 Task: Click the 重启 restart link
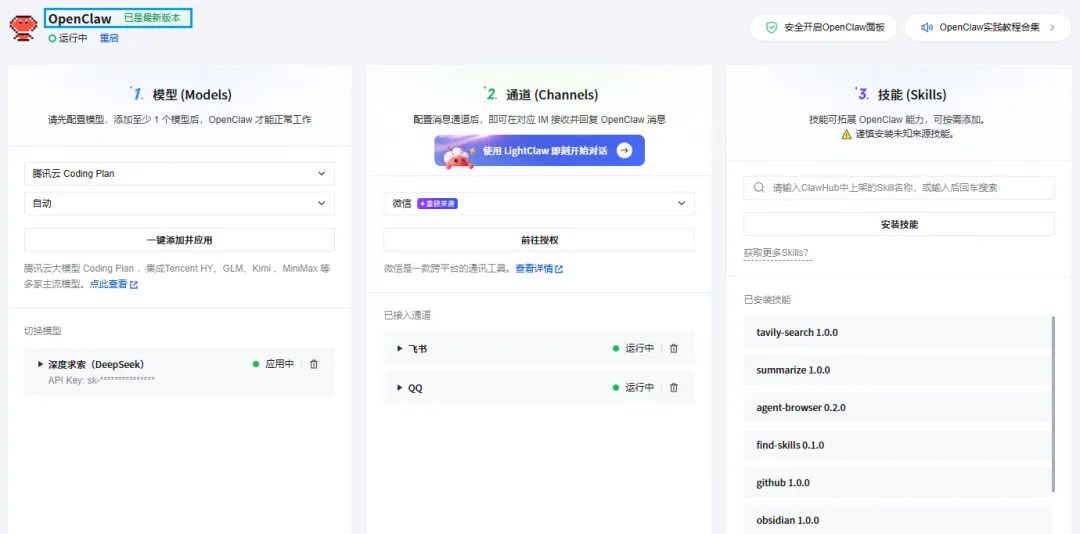pos(109,39)
